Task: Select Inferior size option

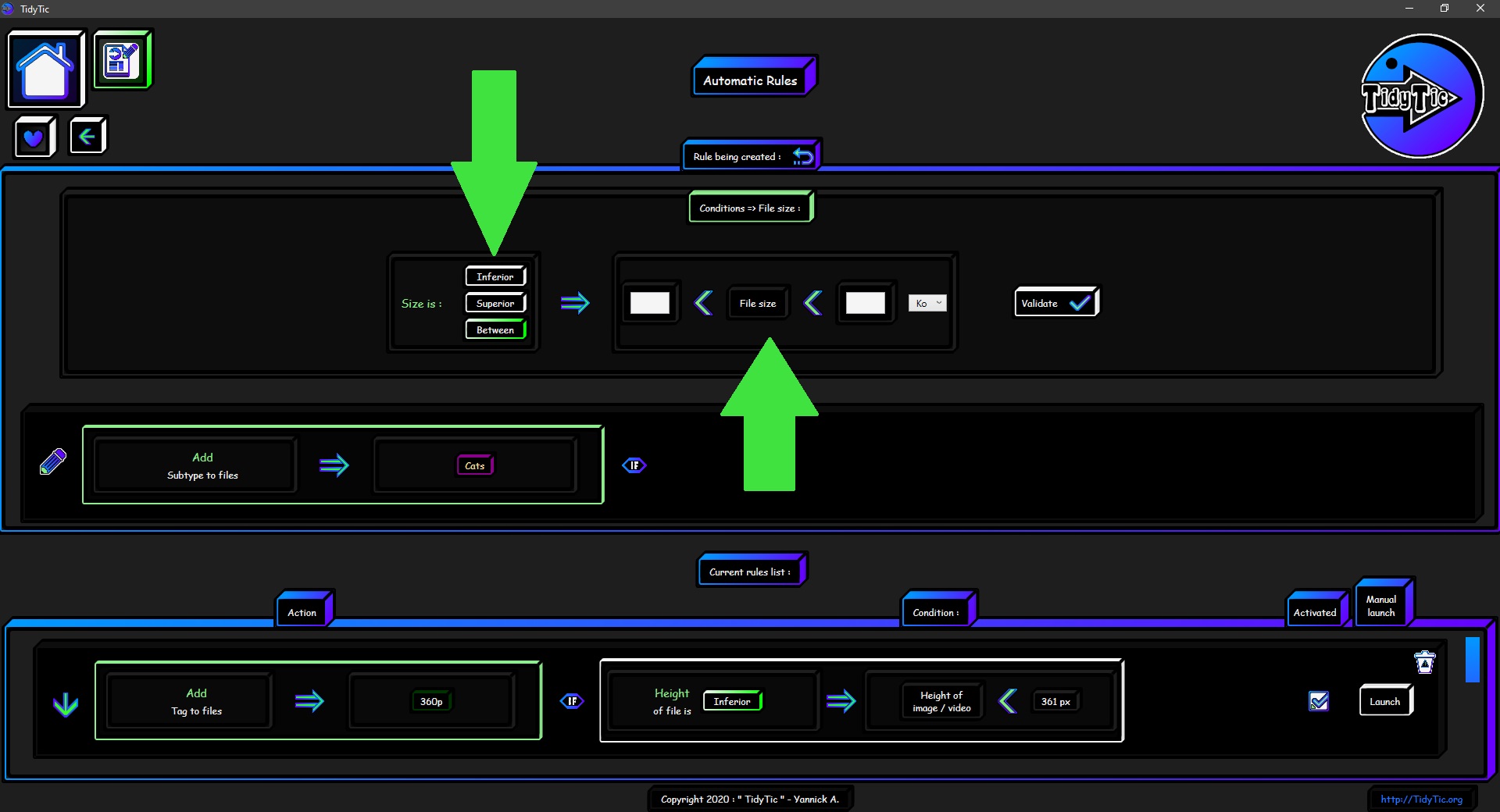Action: [495, 276]
